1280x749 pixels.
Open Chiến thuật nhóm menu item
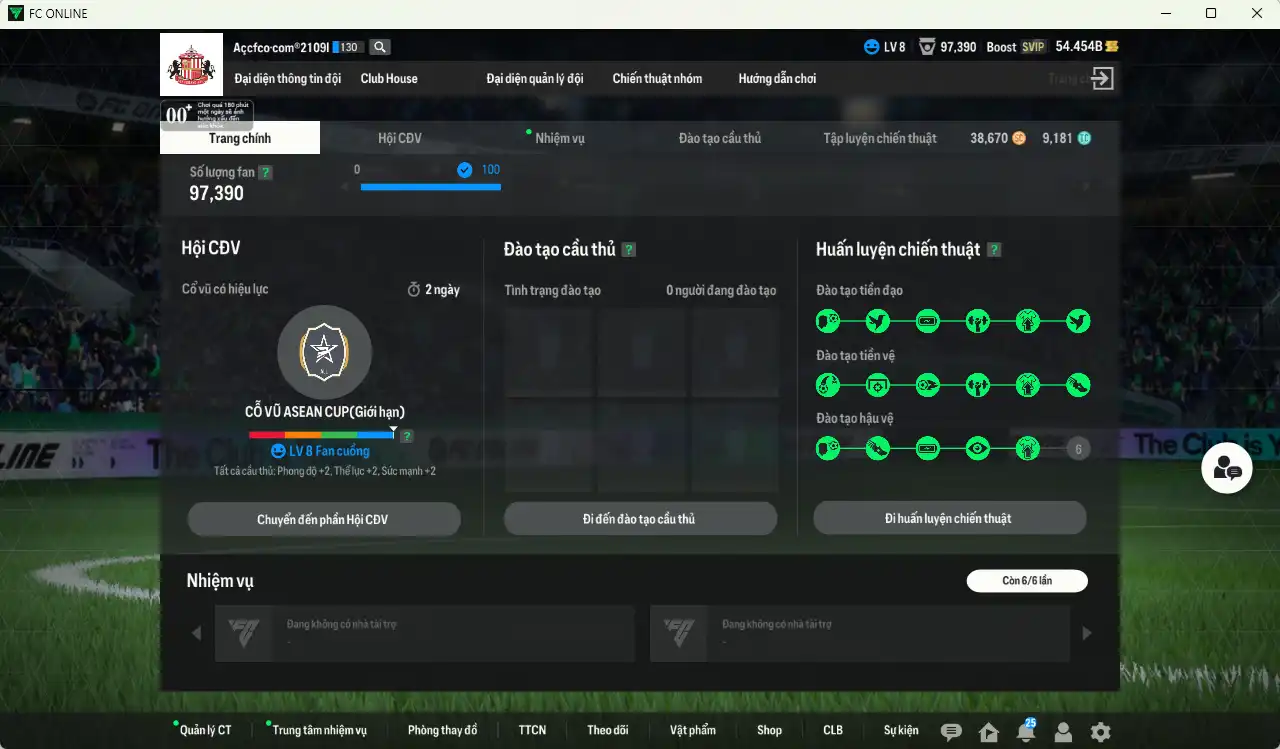(657, 78)
